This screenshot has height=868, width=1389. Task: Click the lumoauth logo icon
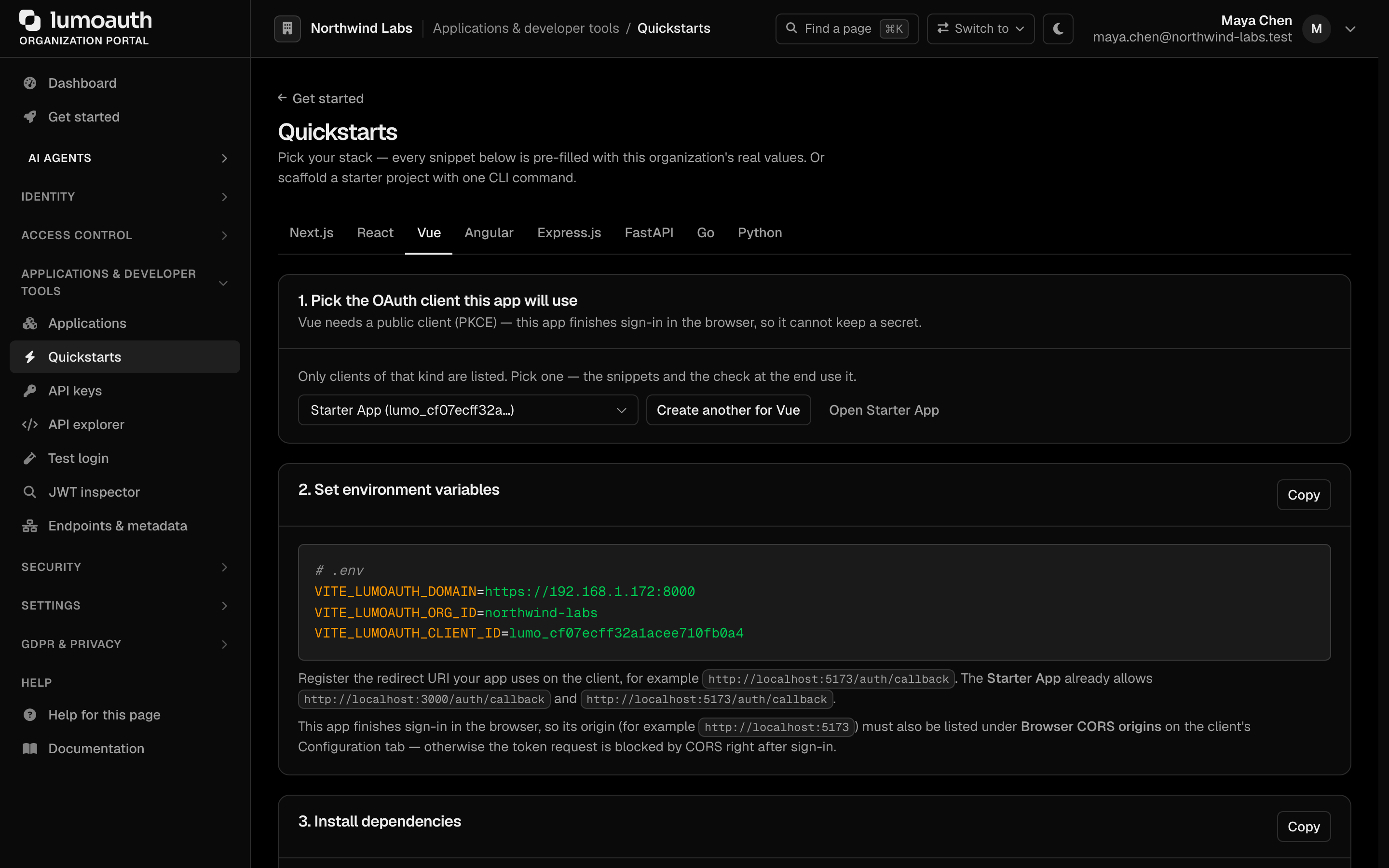pos(30,20)
